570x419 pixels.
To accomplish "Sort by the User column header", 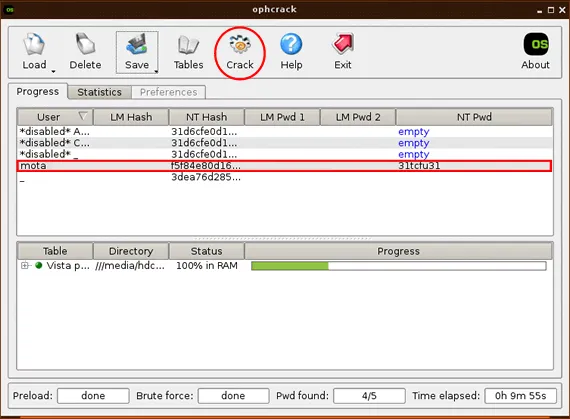I will pos(55,117).
